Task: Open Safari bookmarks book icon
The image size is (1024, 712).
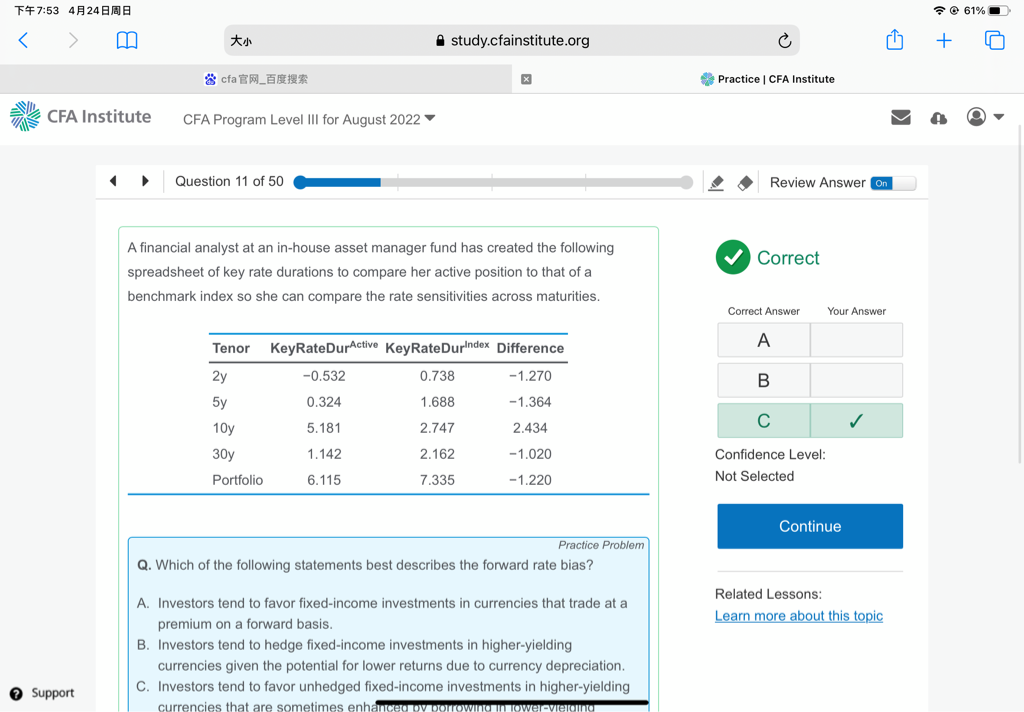Action: pos(127,40)
